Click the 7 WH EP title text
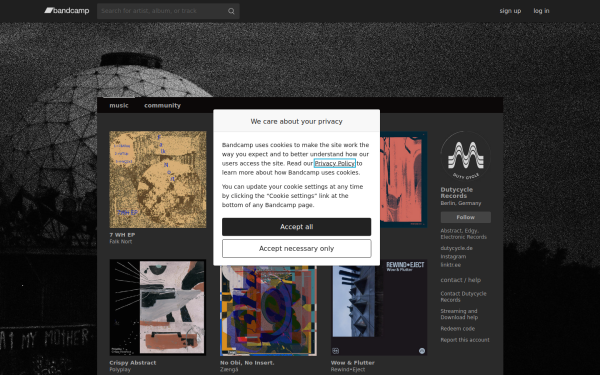The width and height of the screenshot is (600, 375). click(x=122, y=235)
